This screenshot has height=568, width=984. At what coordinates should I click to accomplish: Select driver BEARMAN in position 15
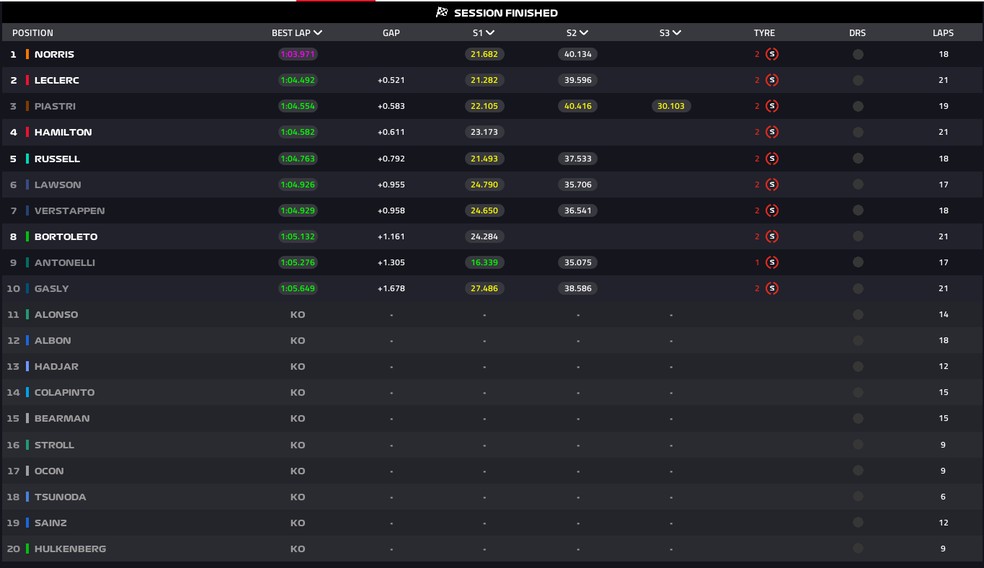click(62, 419)
